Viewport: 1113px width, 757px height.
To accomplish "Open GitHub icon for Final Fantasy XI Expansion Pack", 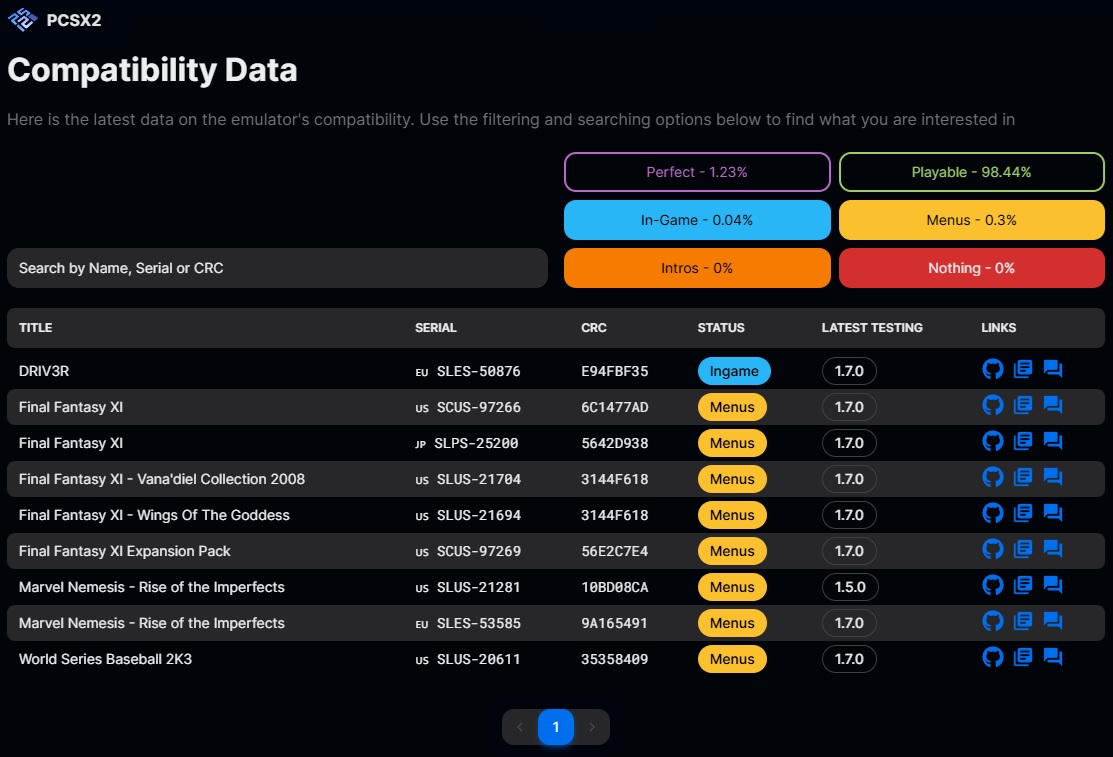I will click(x=992, y=550).
